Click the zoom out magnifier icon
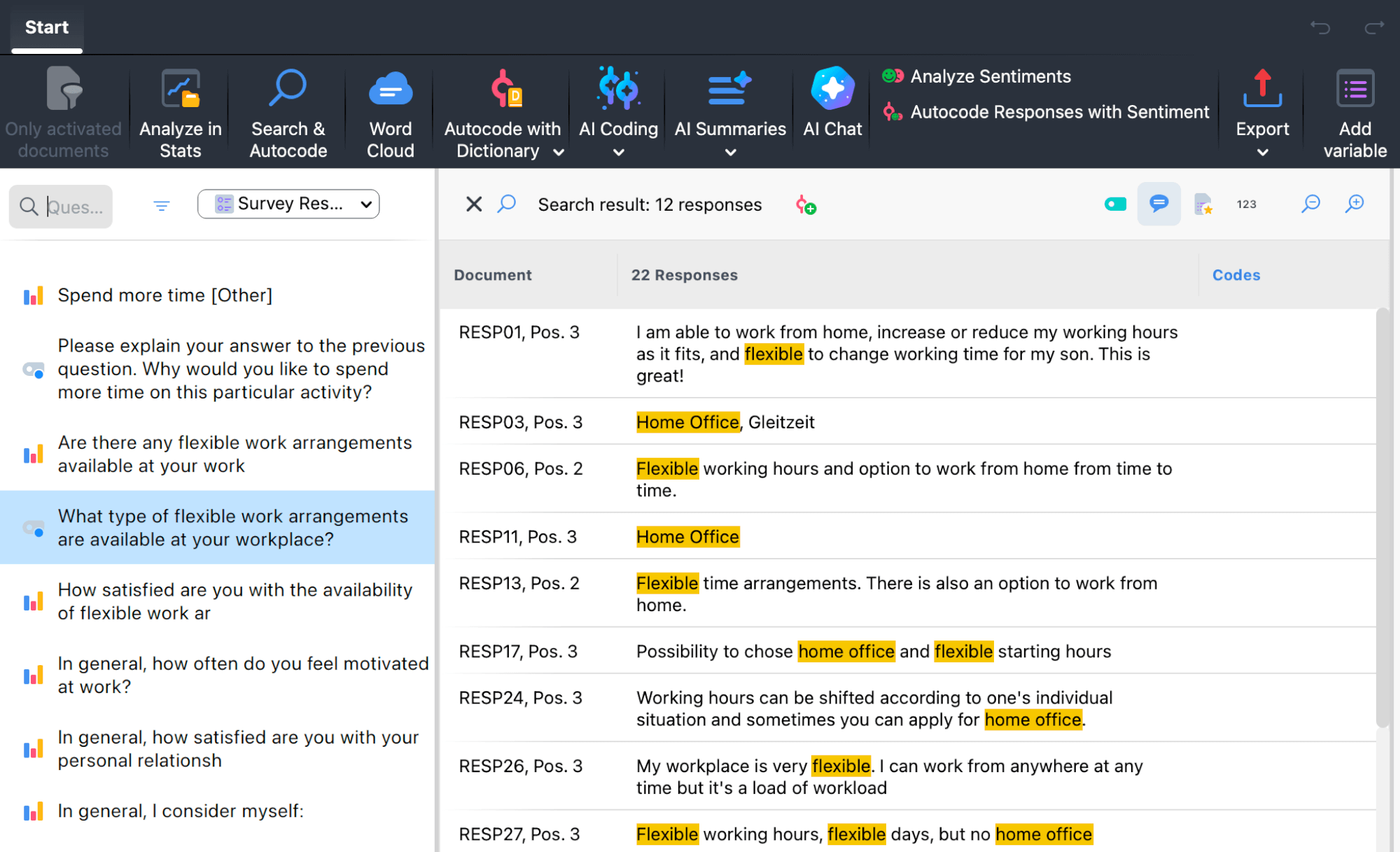1400x852 pixels. [x=1310, y=204]
